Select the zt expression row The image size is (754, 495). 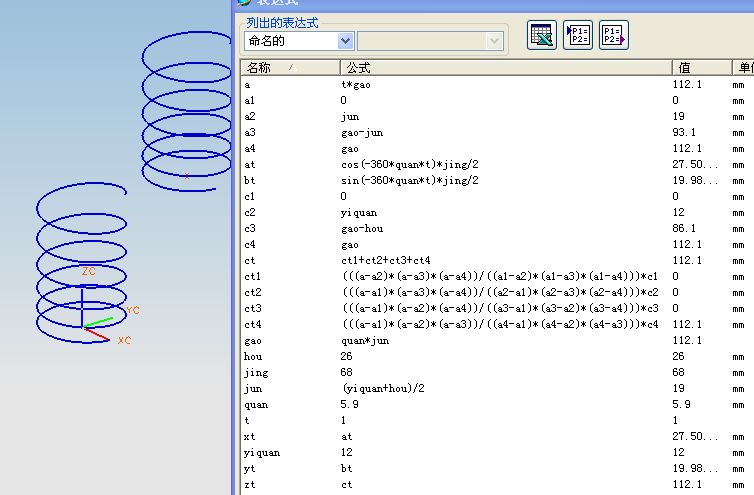pyautogui.click(x=497, y=484)
